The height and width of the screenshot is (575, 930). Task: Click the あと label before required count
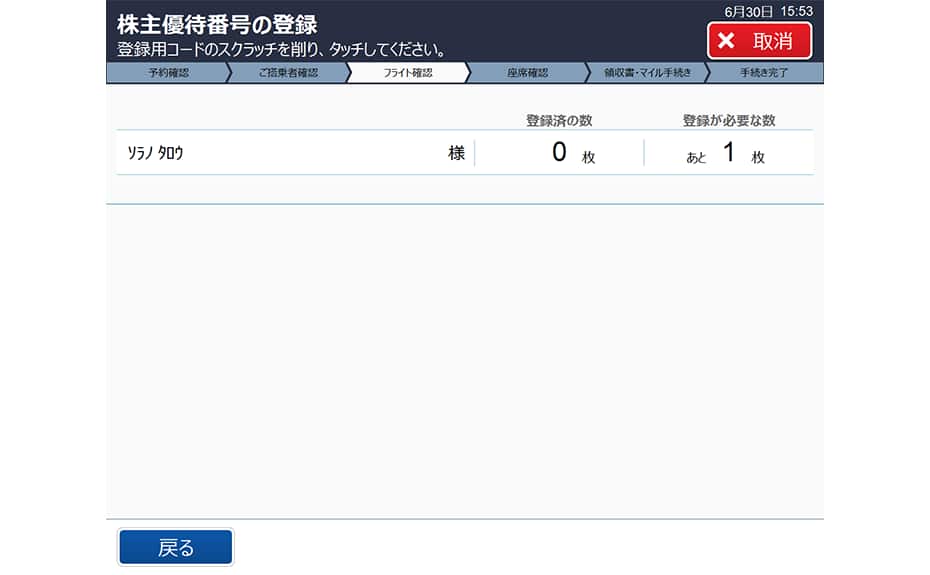(696, 158)
